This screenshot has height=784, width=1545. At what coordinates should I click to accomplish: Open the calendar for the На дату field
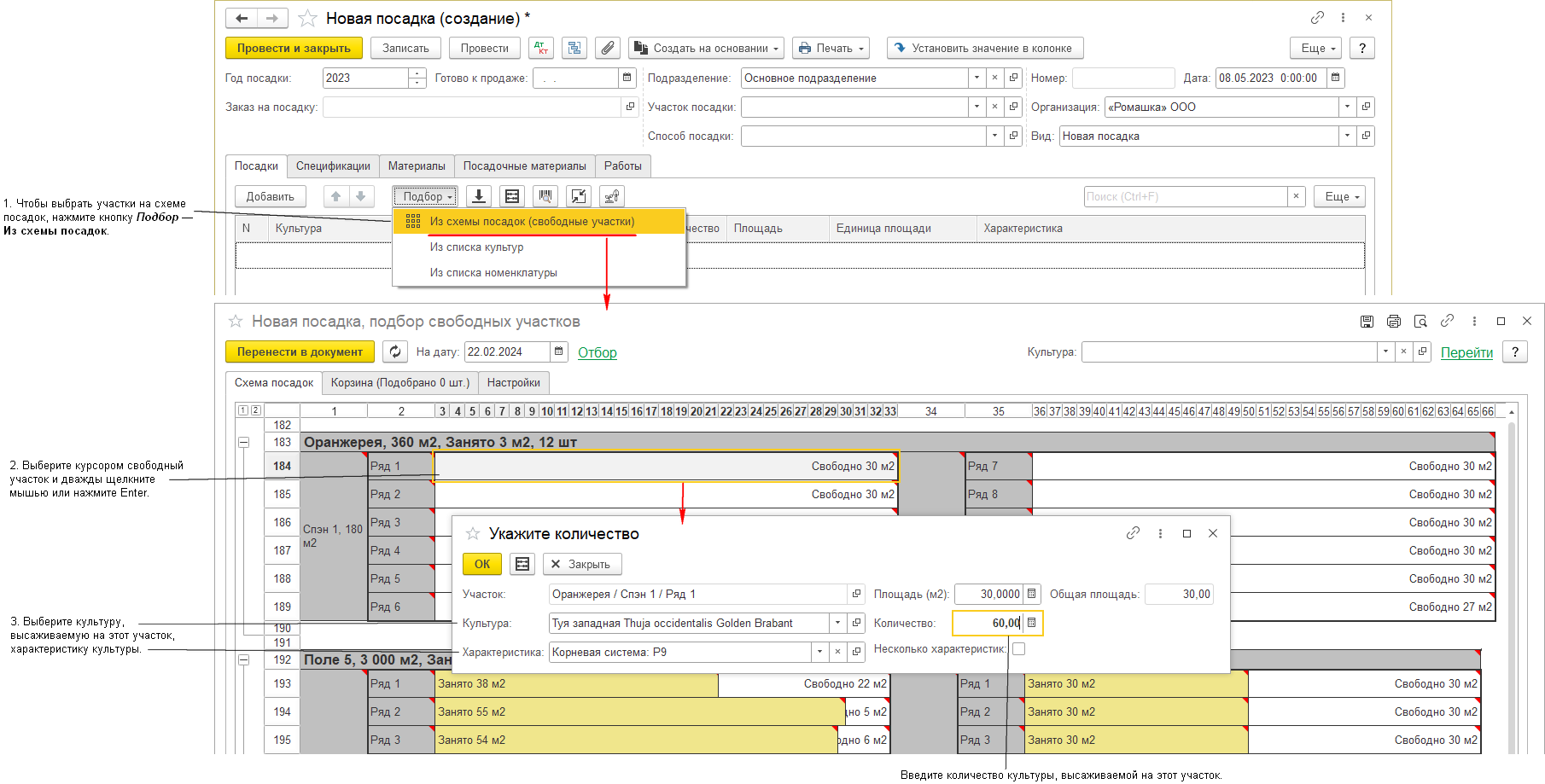click(559, 351)
